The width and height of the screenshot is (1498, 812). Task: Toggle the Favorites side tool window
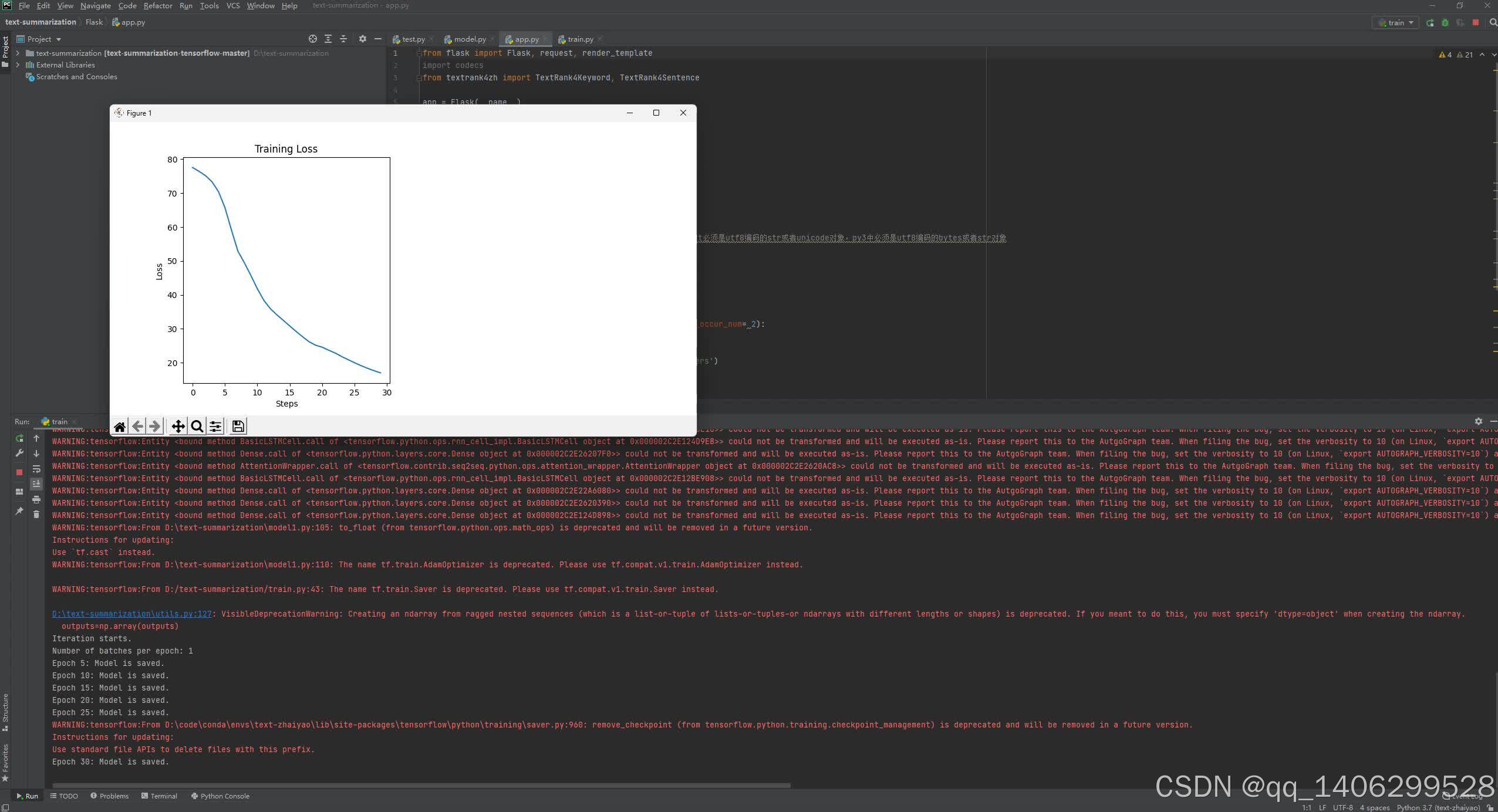coord(5,763)
